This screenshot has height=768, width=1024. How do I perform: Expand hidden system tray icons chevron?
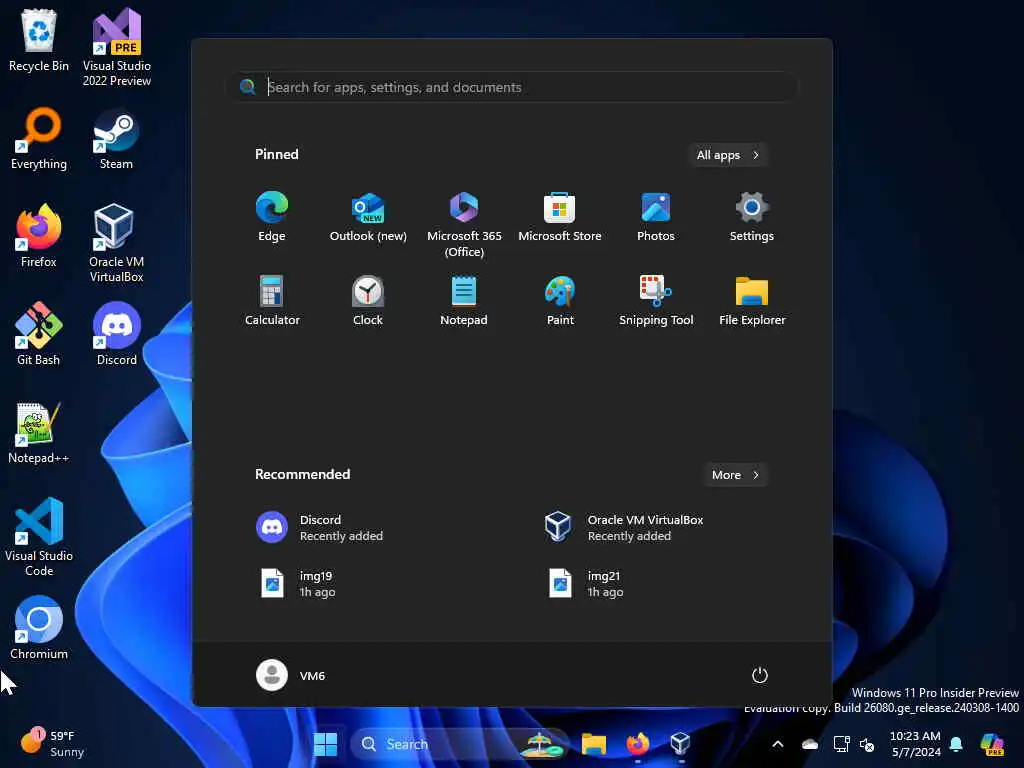778,744
